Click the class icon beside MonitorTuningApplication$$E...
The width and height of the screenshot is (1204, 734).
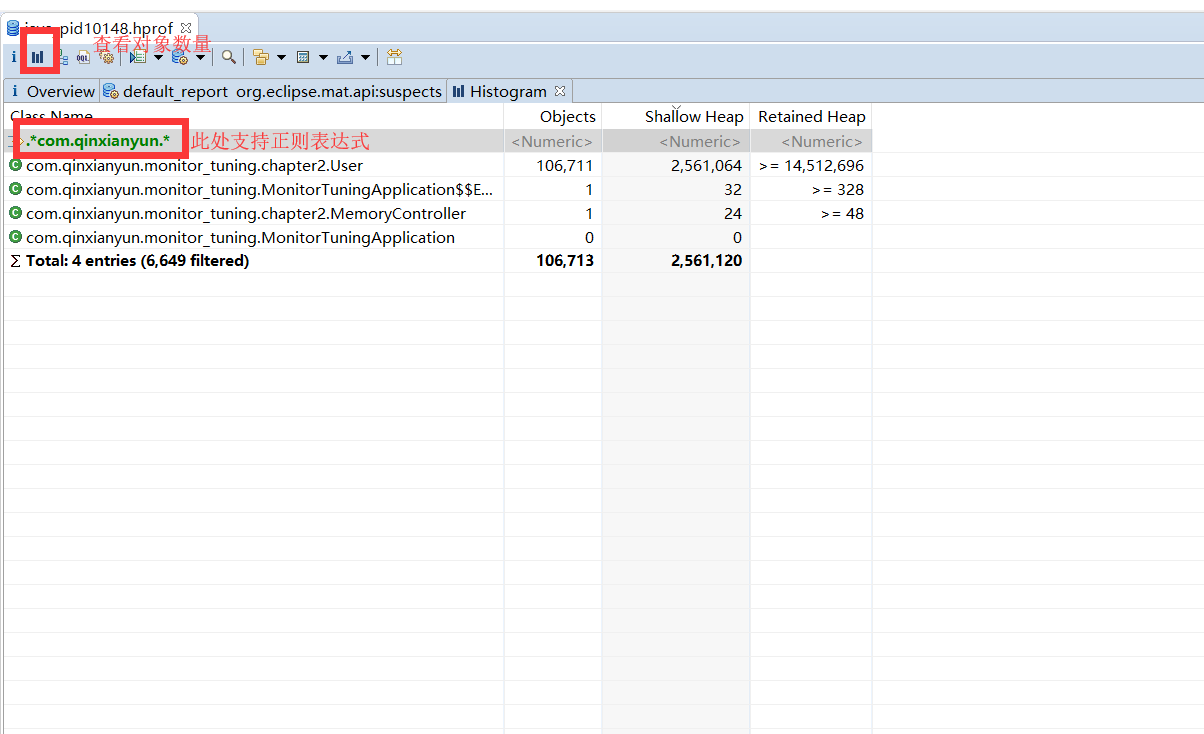coord(15,189)
